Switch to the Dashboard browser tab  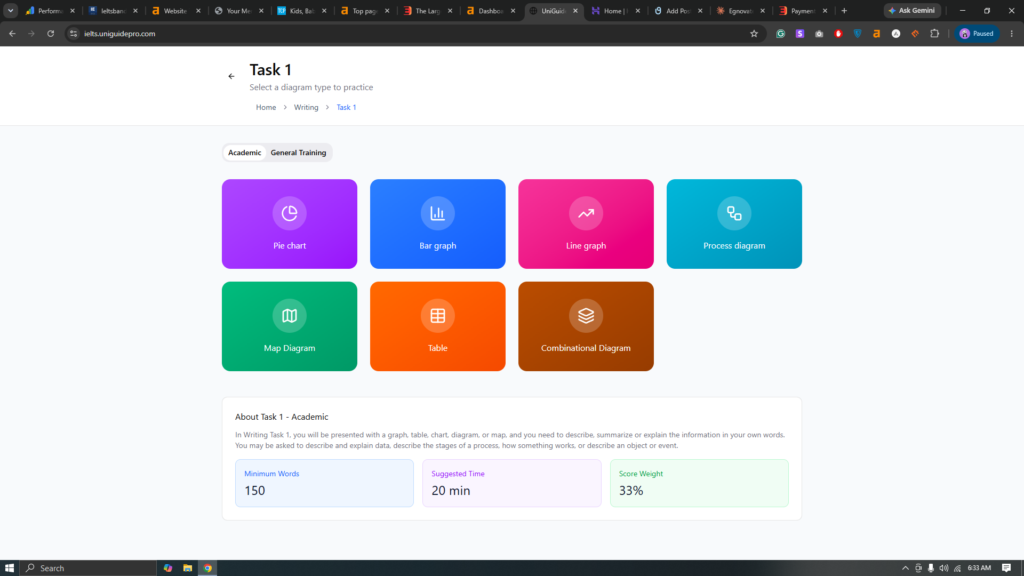coord(491,10)
